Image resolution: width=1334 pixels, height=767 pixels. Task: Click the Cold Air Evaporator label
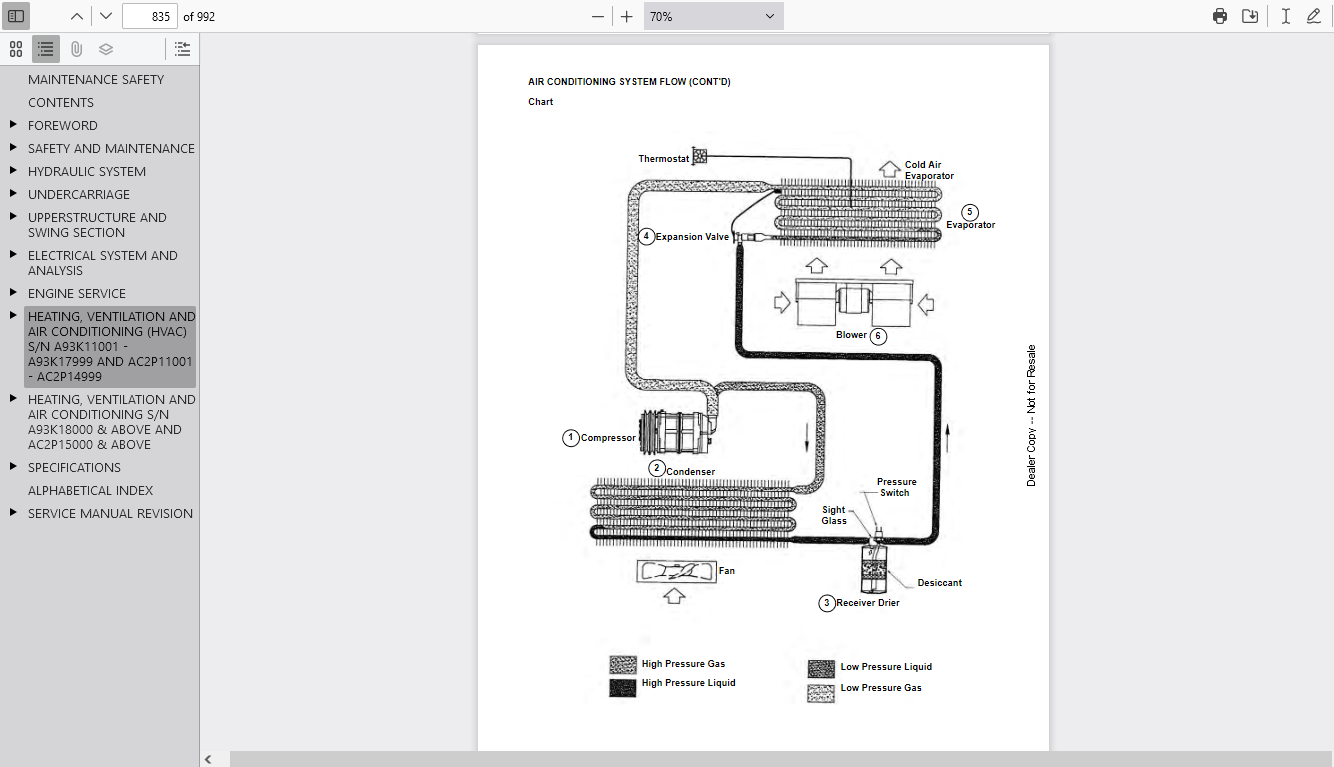(x=929, y=171)
